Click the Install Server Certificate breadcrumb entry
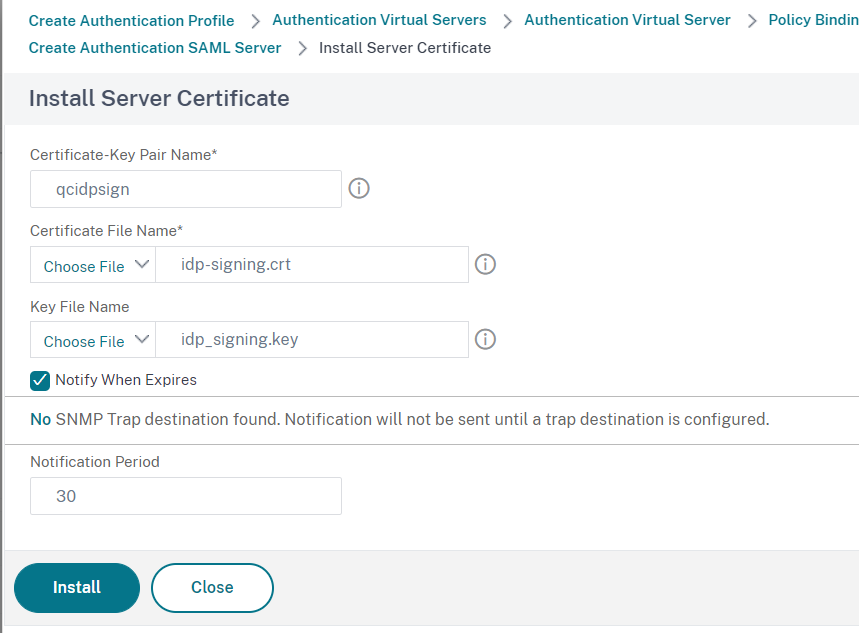Image resolution: width=859 pixels, height=633 pixels. 404,47
